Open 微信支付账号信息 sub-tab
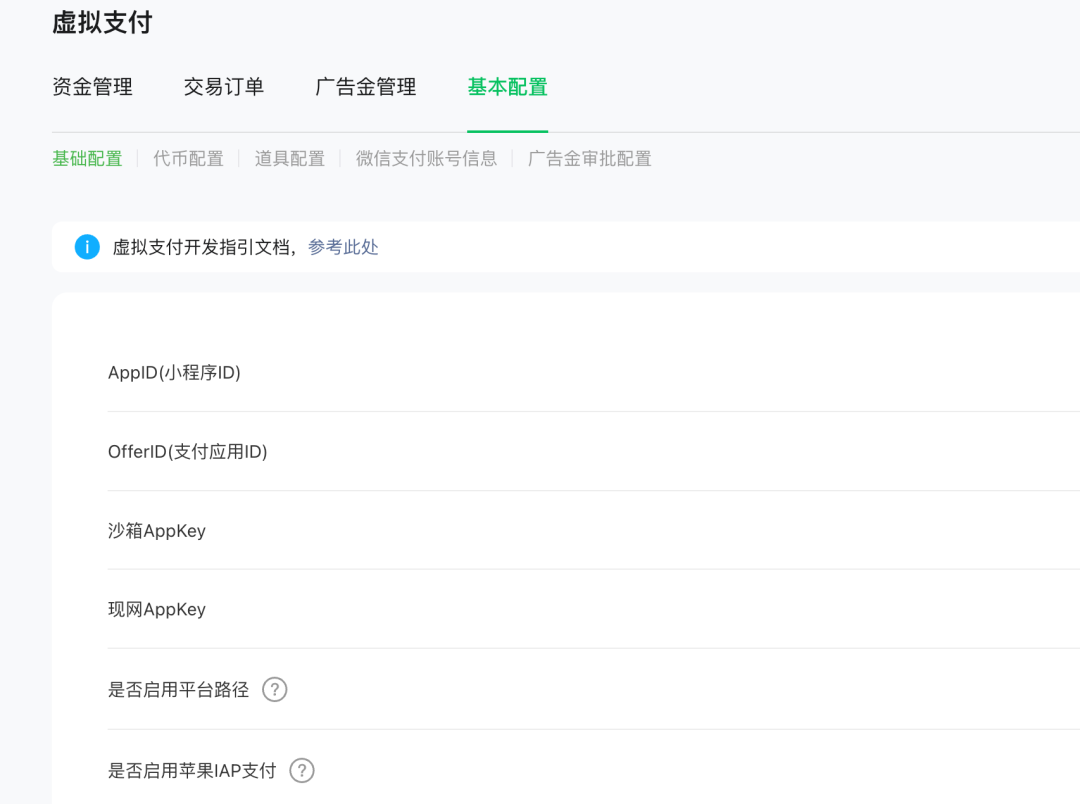1080x804 pixels. click(426, 158)
